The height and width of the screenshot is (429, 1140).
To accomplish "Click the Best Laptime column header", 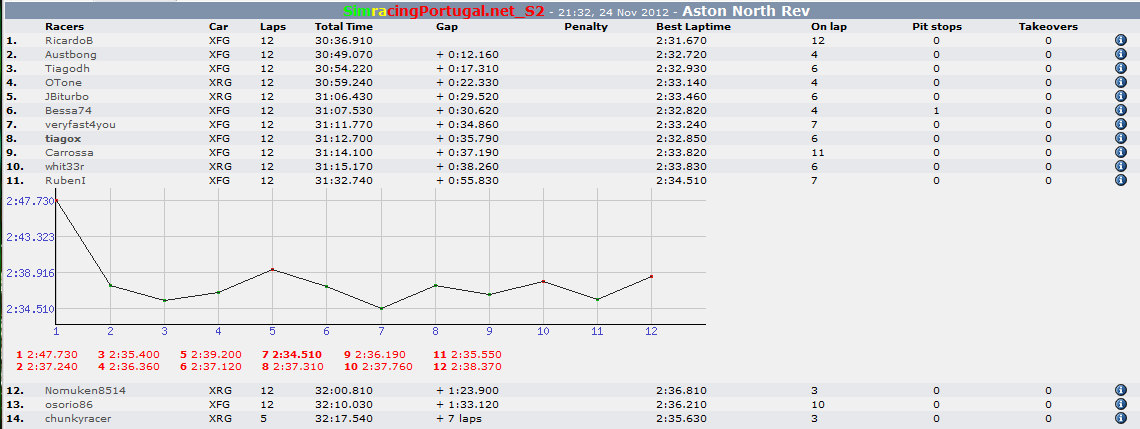I will tap(693, 27).
